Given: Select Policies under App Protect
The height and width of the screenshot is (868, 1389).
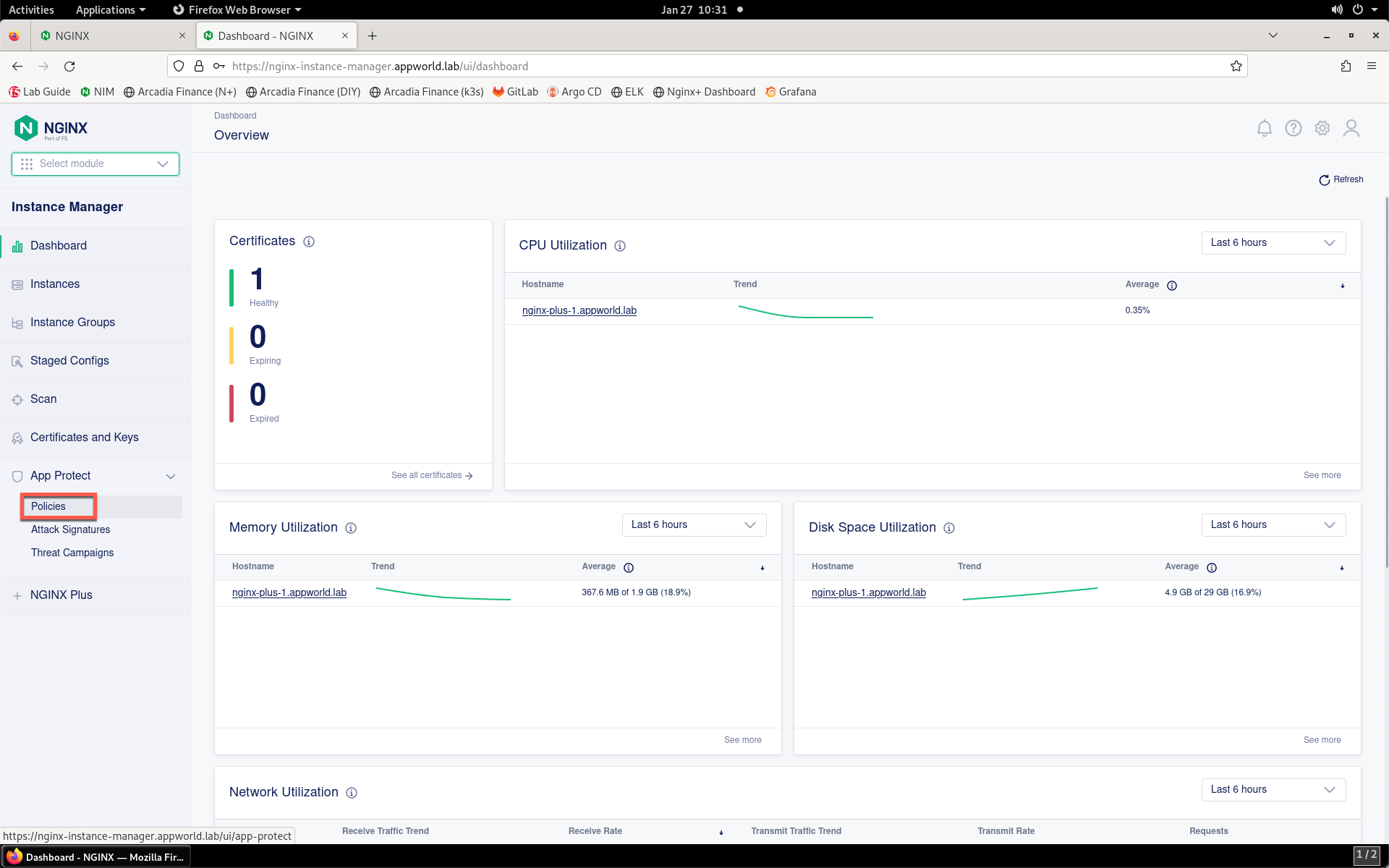Looking at the screenshot, I should 48,506.
